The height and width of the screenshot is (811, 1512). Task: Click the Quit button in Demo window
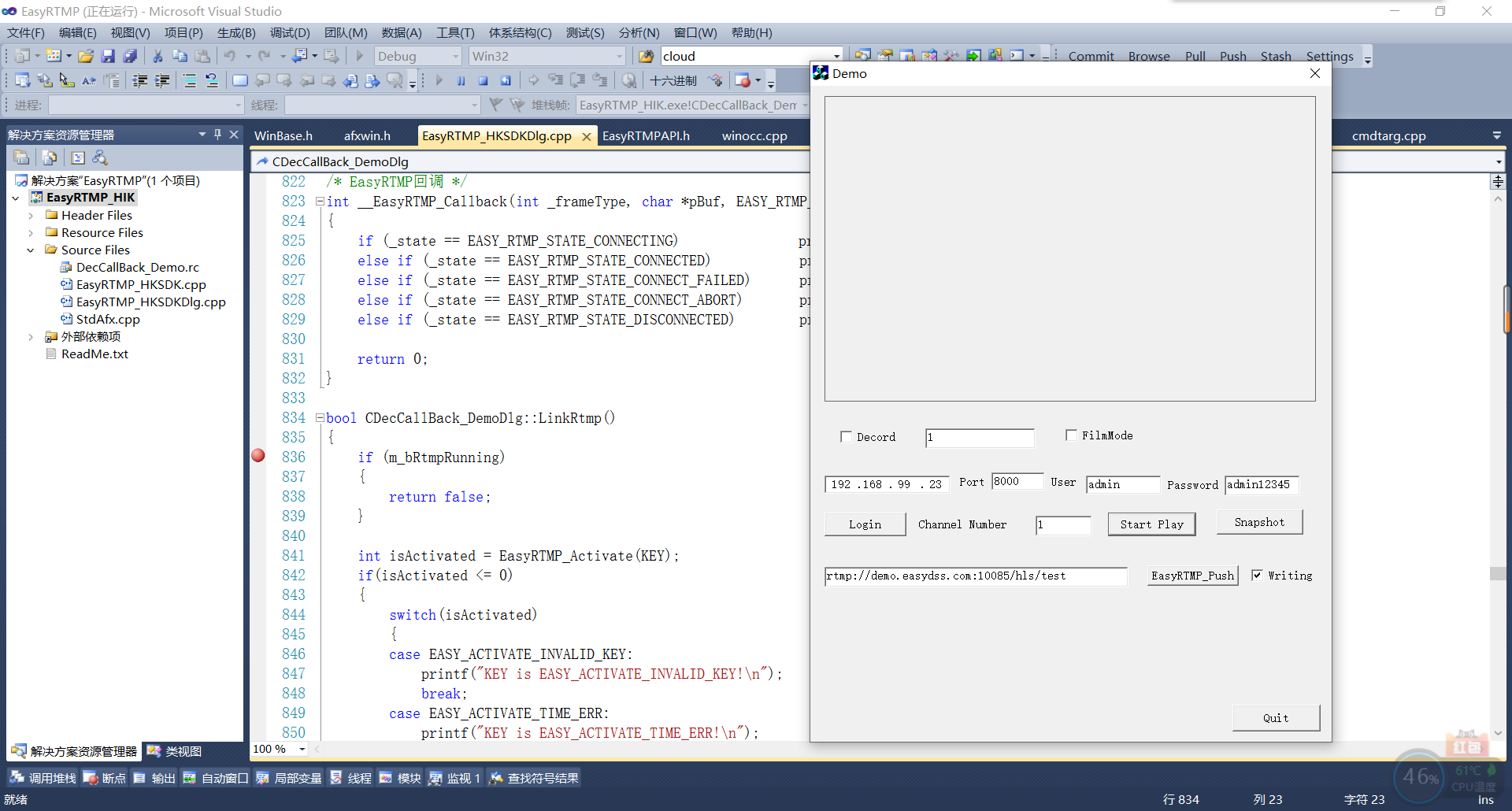tap(1276, 718)
